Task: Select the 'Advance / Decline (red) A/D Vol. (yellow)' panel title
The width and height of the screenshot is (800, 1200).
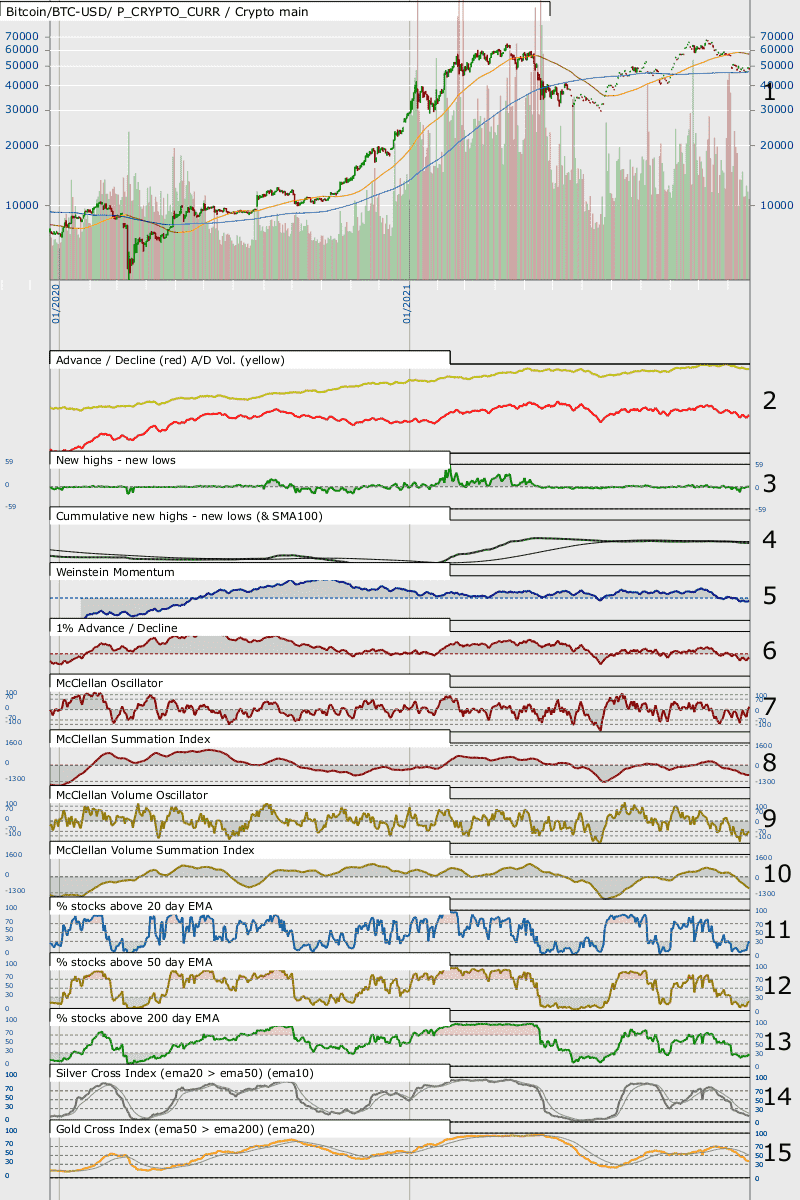Action: 171,359
